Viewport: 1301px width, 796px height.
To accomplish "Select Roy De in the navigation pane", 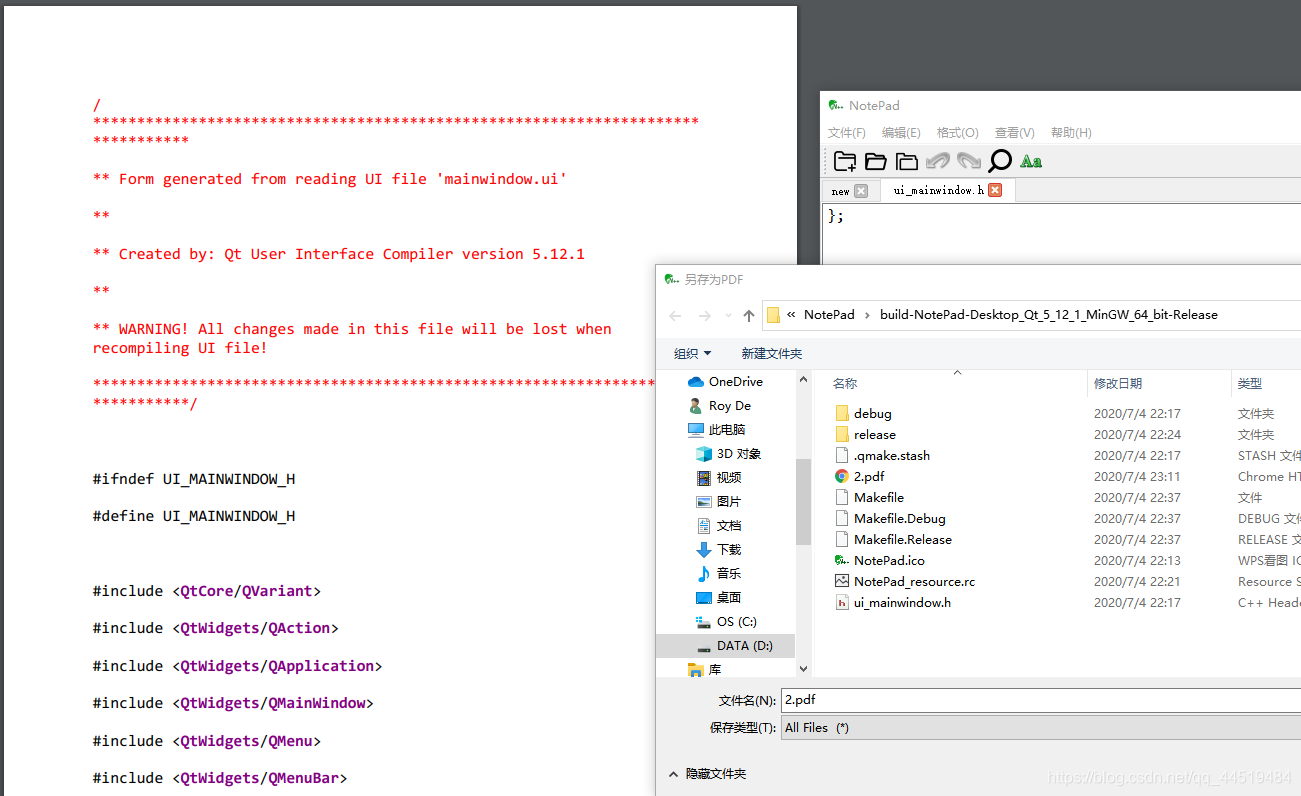I will click(729, 406).
